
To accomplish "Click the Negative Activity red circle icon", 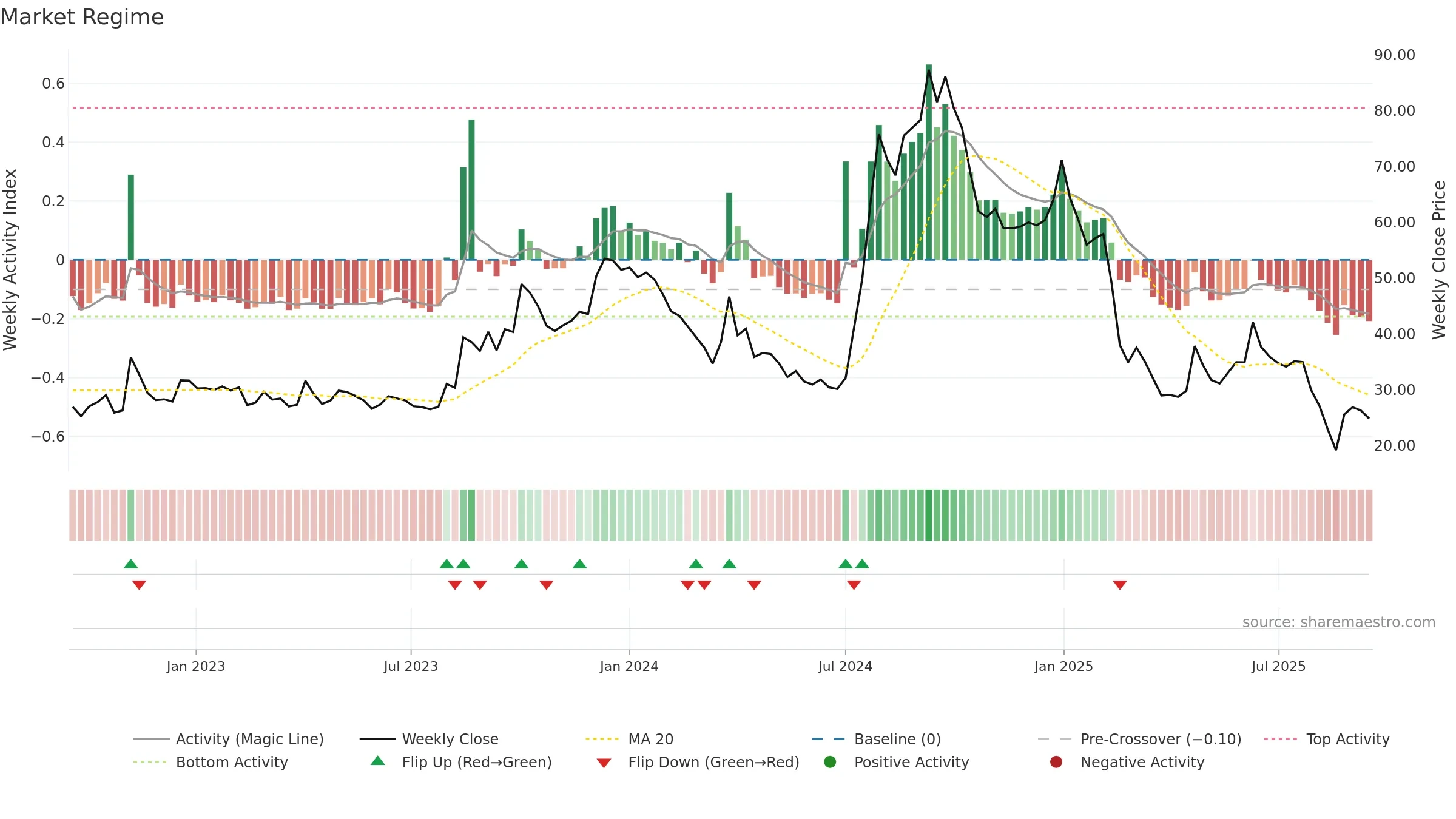I will tap(1056, 762).
